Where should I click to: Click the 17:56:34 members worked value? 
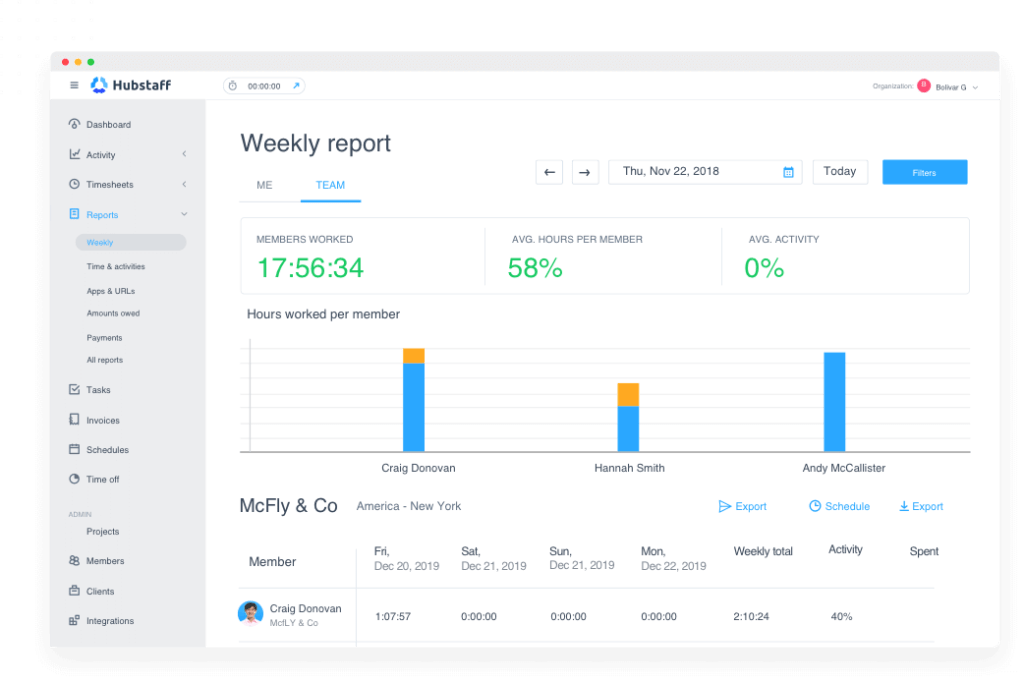click(310, 268)
